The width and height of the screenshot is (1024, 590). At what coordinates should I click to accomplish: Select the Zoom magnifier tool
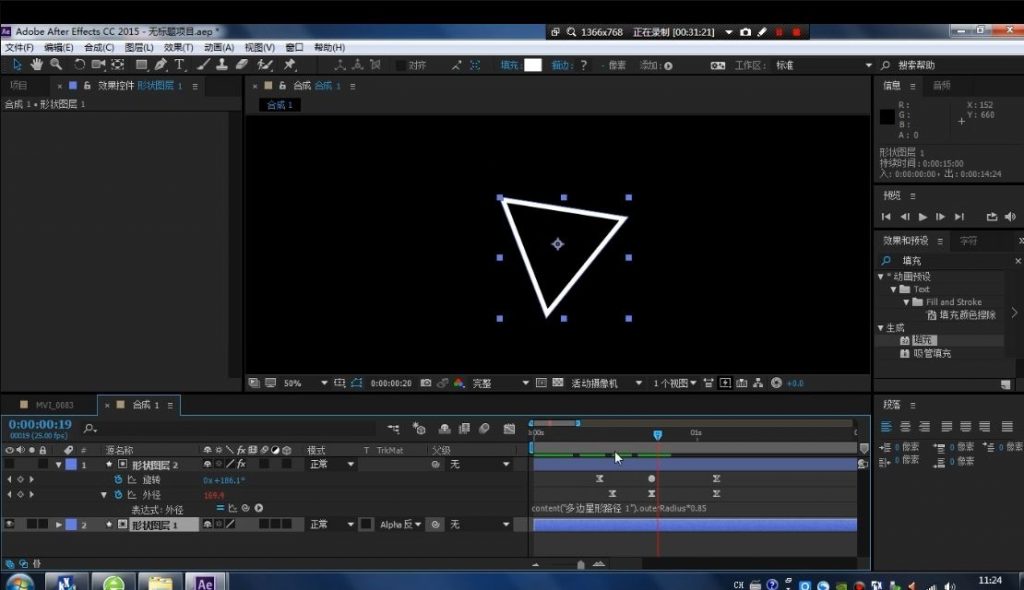tap(56, 65)
